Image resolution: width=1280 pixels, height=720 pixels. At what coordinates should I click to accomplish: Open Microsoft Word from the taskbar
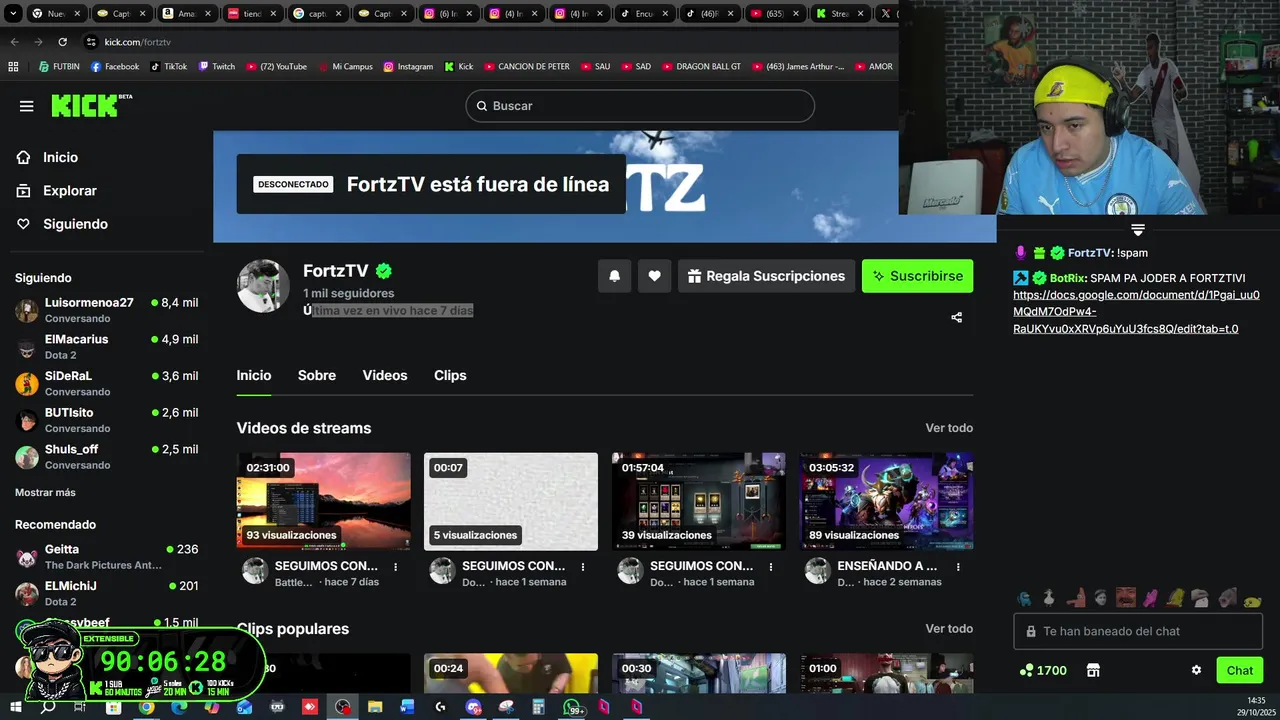408,707
